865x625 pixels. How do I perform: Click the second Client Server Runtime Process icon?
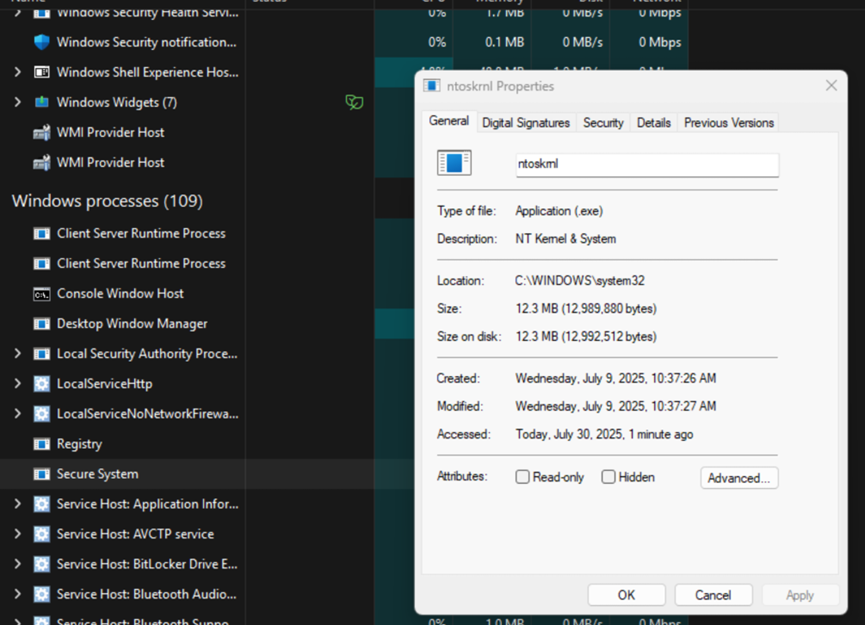41,264
